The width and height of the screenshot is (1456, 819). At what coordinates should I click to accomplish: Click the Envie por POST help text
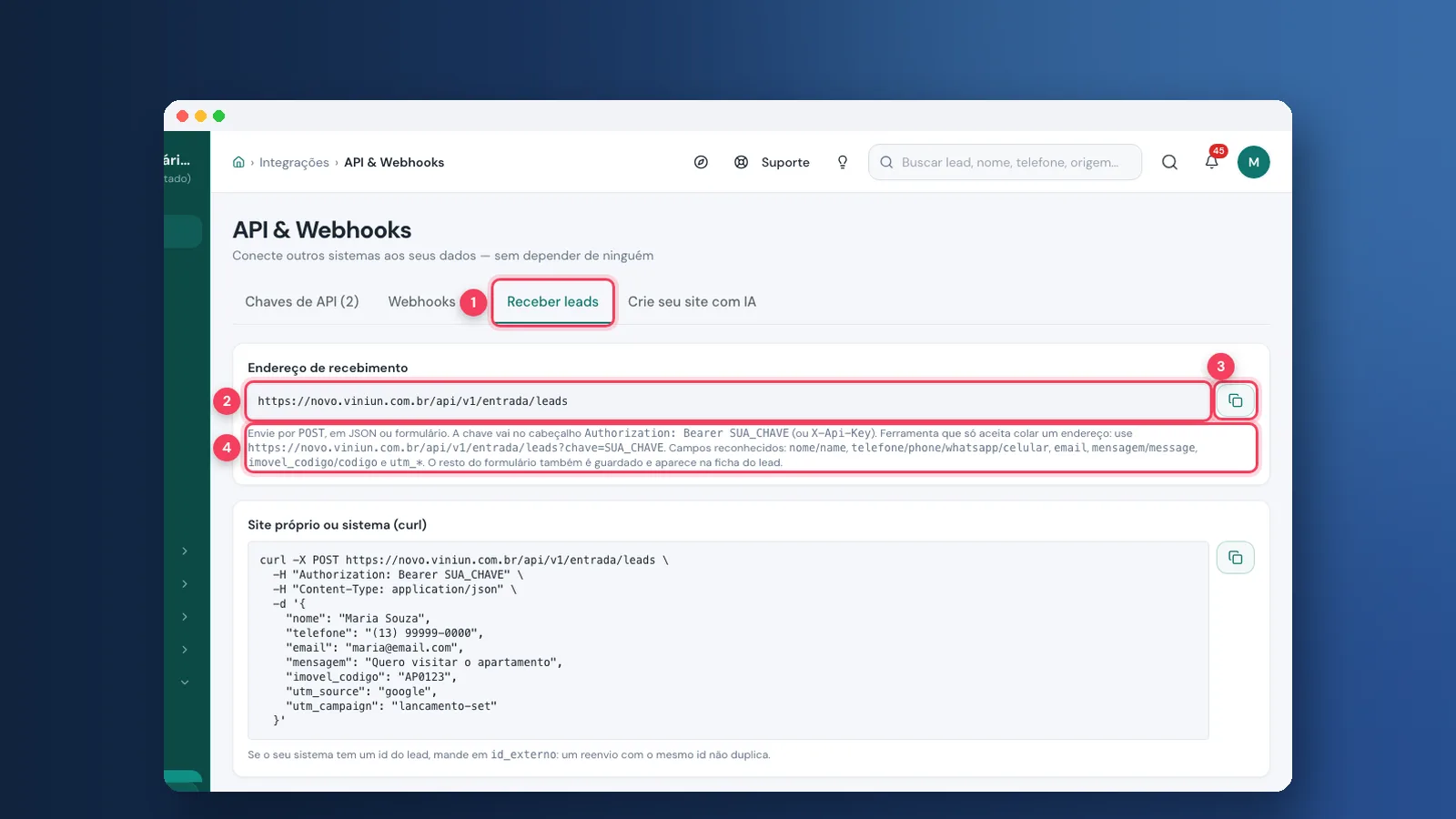(751, 448)
